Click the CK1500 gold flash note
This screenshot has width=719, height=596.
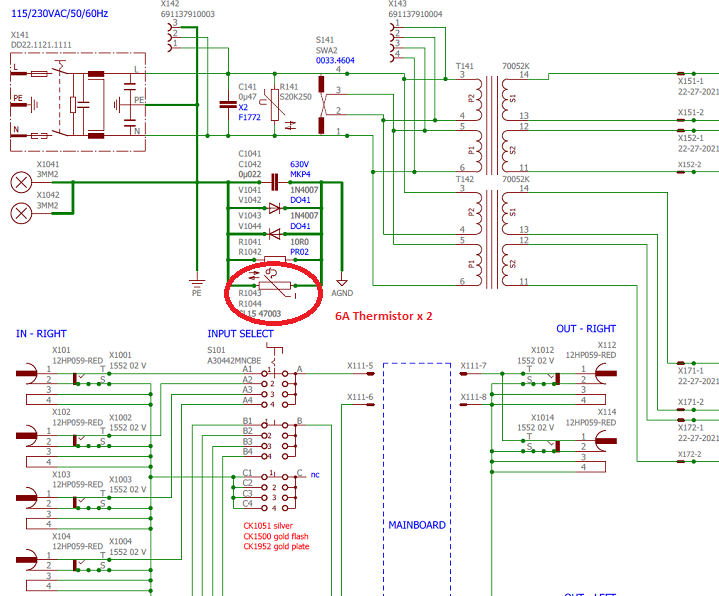(276, 536)
